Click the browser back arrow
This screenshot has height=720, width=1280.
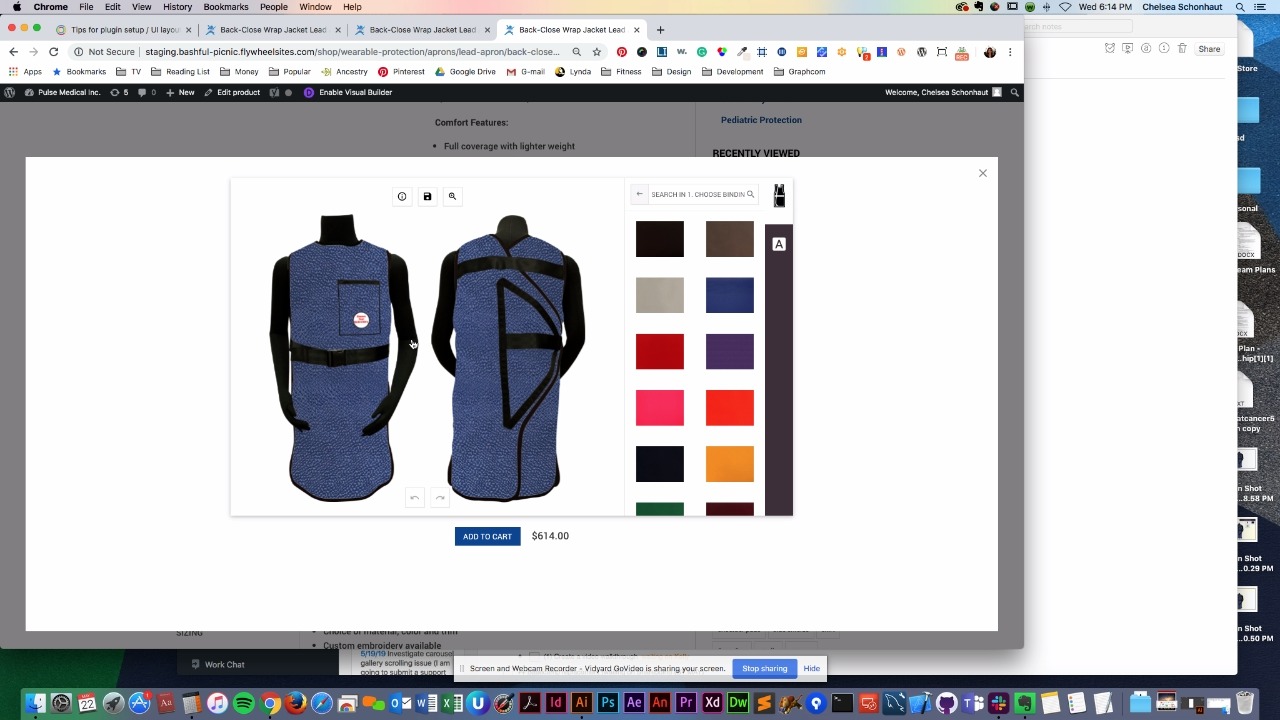[x=13, y=52]
